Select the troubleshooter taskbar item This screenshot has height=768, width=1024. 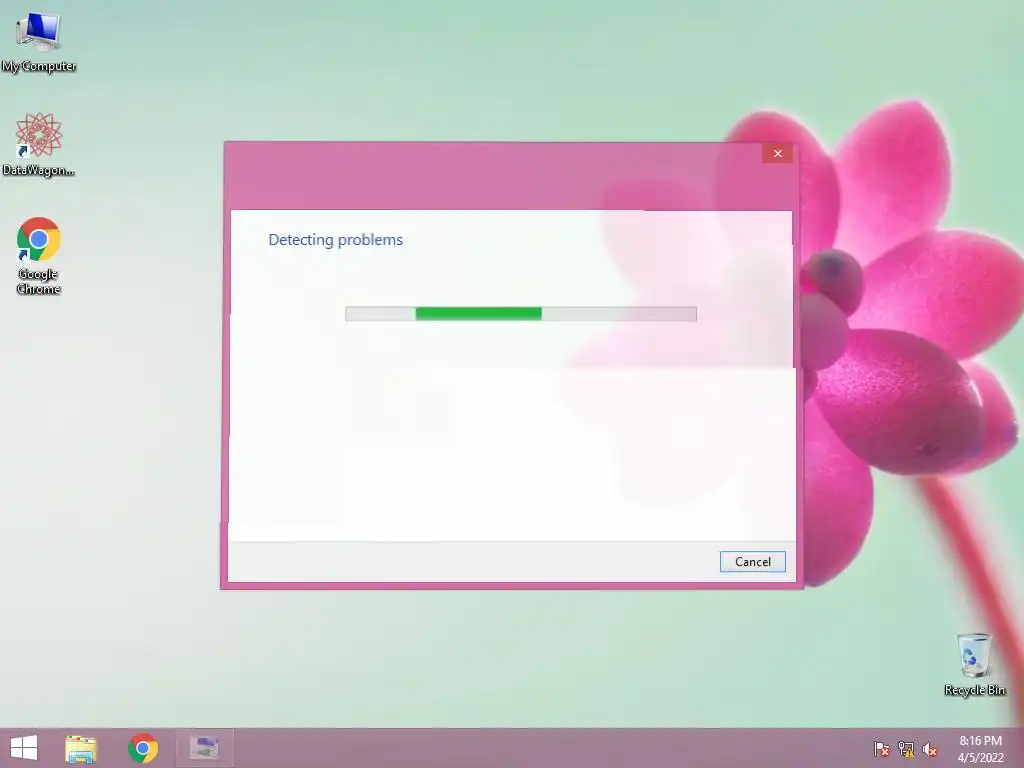(x=204, y=748)
